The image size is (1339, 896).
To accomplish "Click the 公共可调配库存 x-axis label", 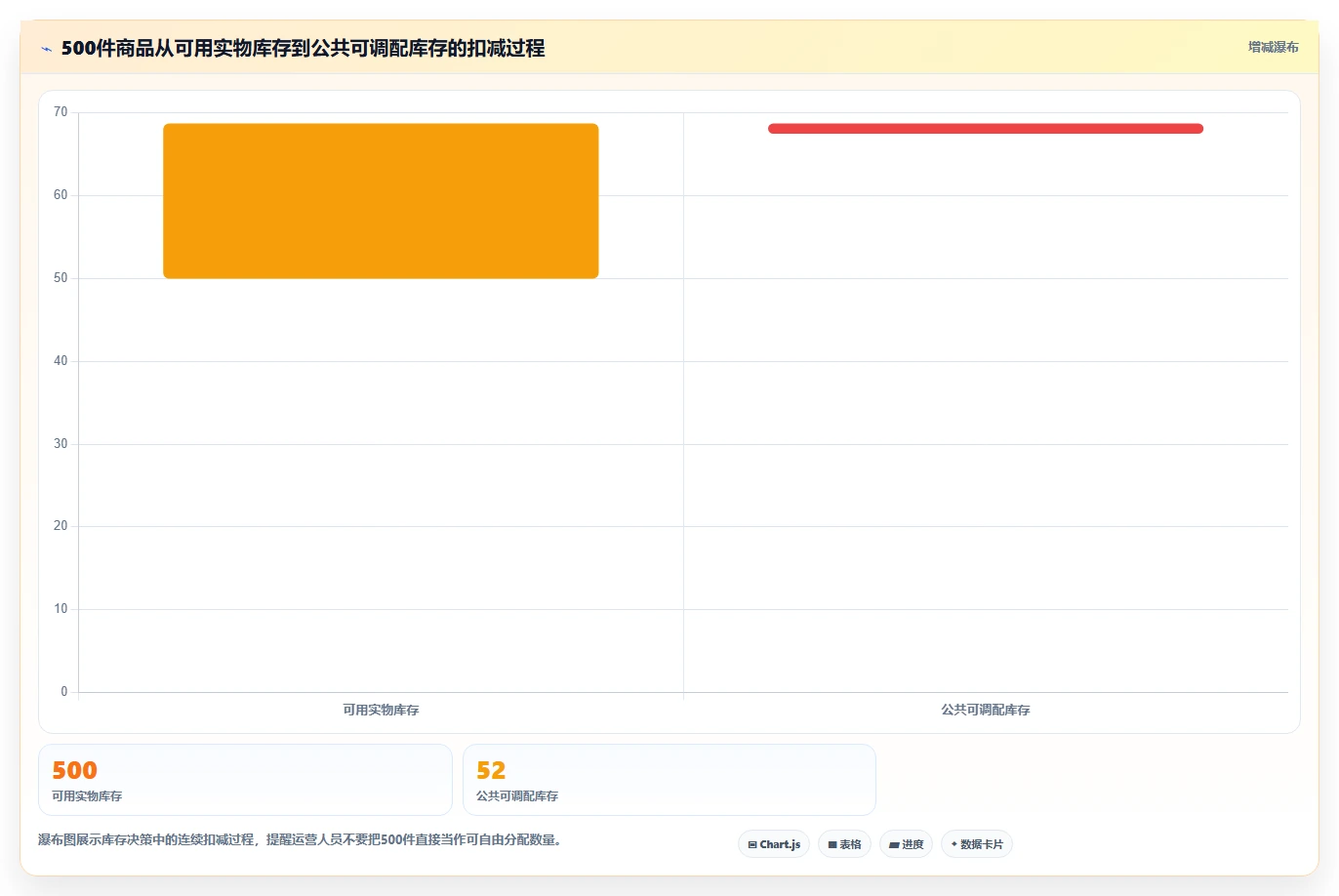I will [986, 711].
